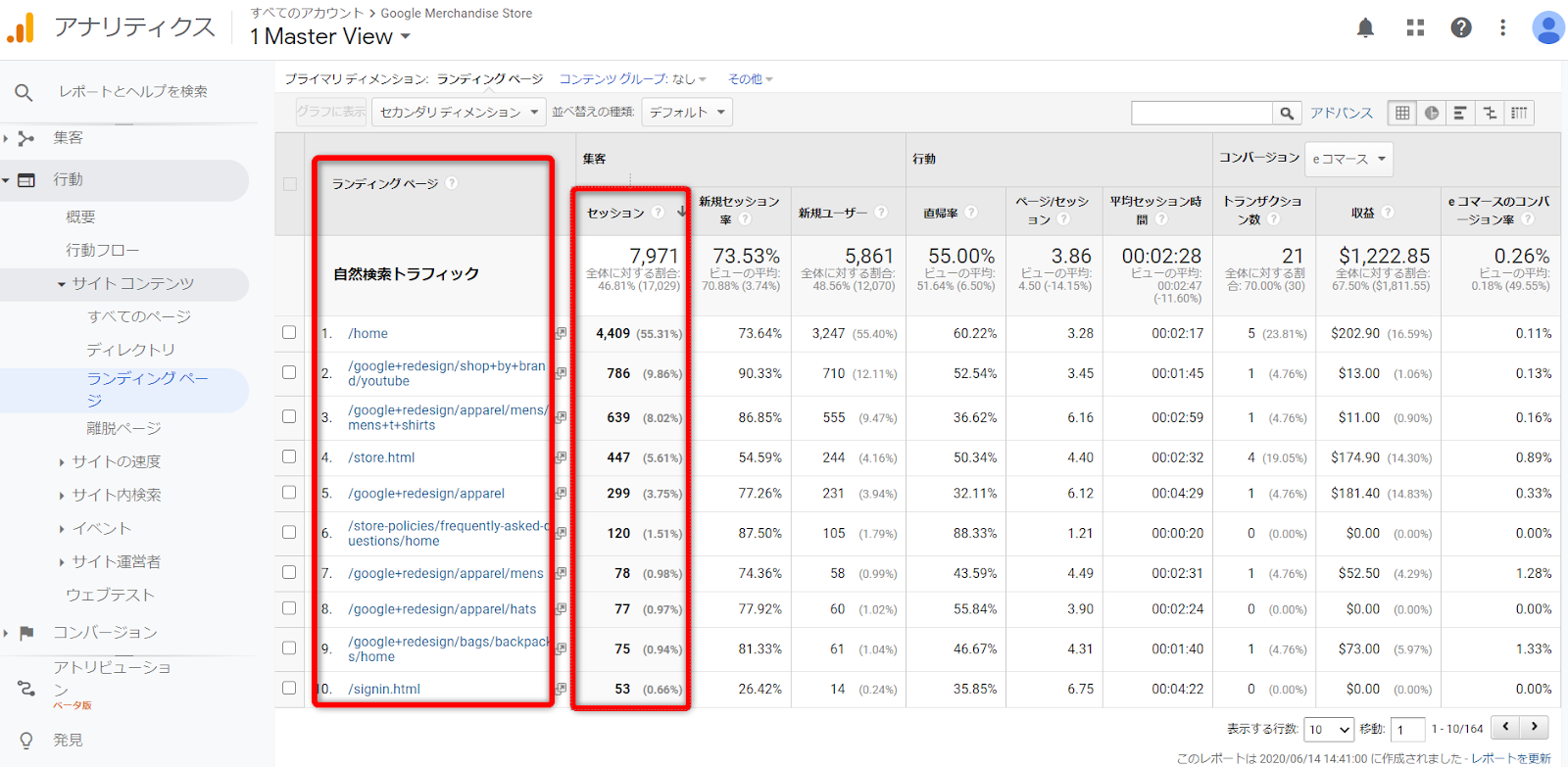The image size is (1568, 767).
Task: Click the 移動 go-to row input field
Action: coord(1408,730)
